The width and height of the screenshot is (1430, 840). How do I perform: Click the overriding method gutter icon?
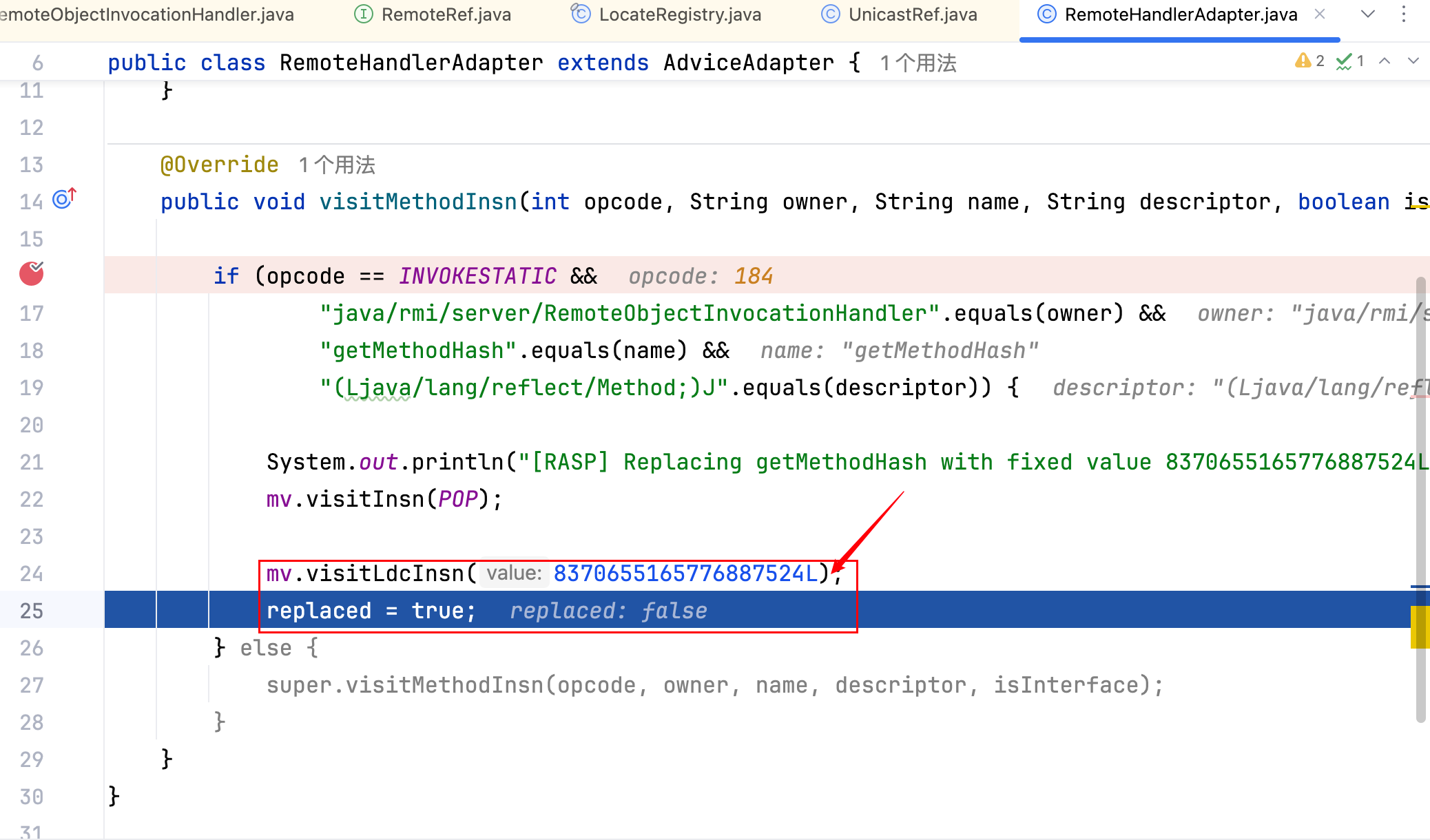[x=64, y=199]
